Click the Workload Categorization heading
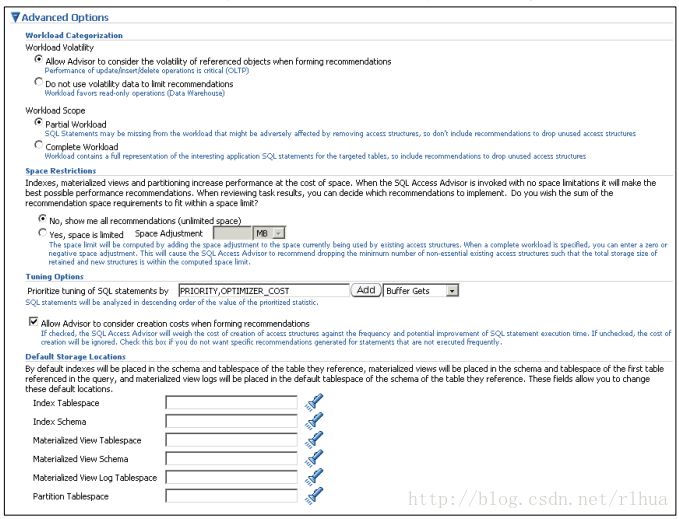This screenshot has height=519, width=679. pyautogui.click(x=74, y=35)
